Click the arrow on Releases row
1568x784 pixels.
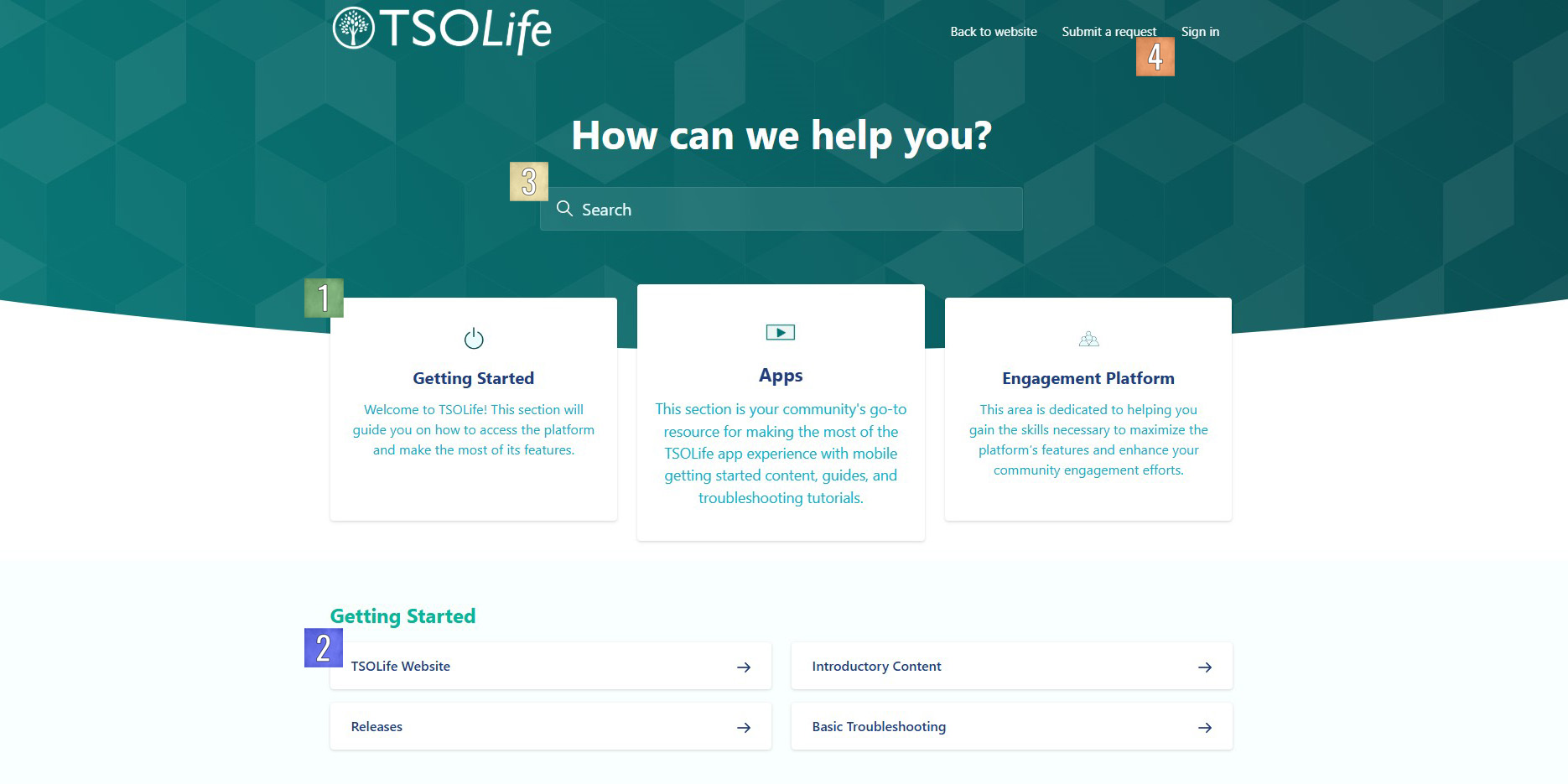point(744,728)
